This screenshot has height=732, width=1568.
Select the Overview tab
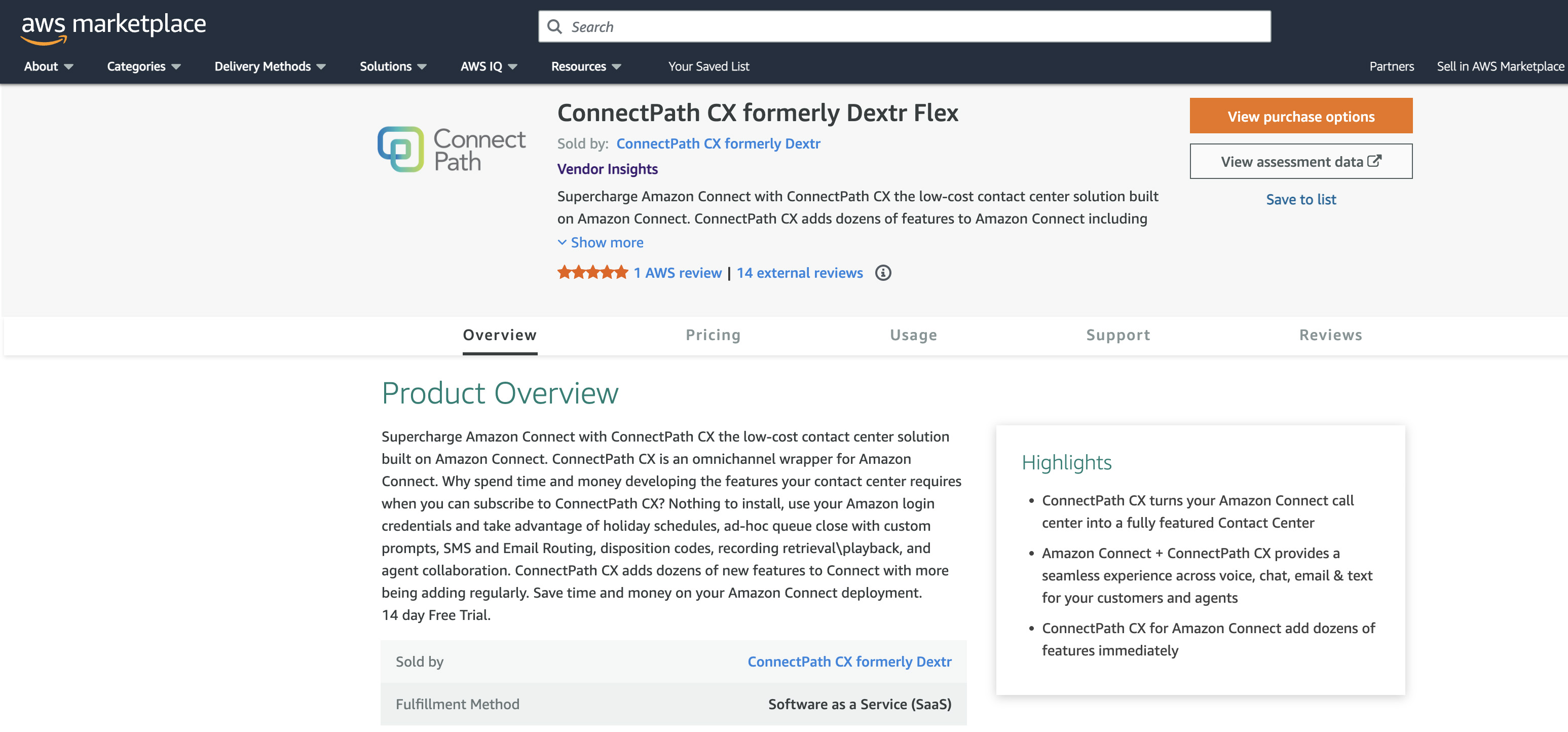(x=500, y=335)
